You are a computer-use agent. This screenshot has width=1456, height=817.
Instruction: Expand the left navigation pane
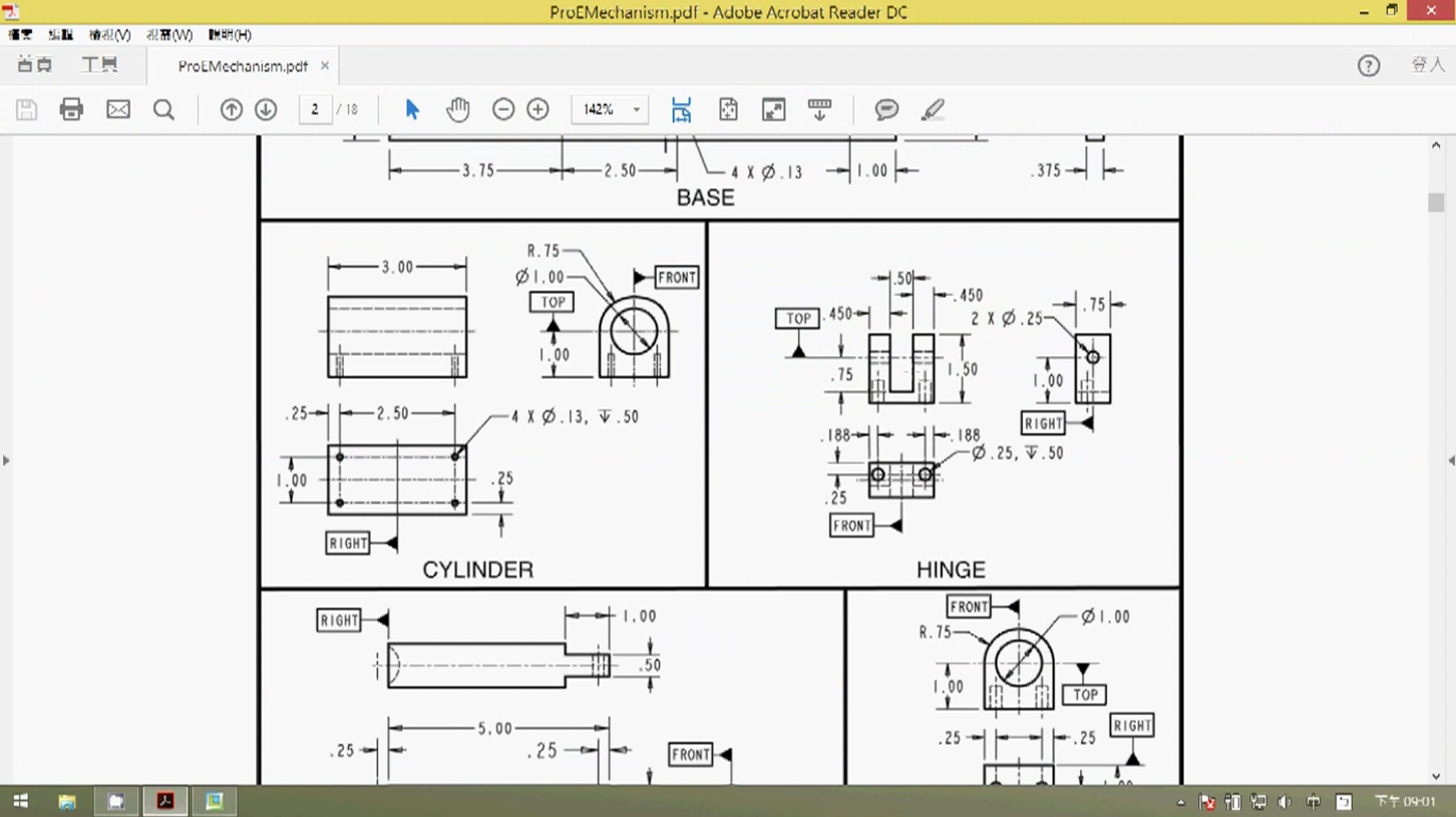click(6, 460)
